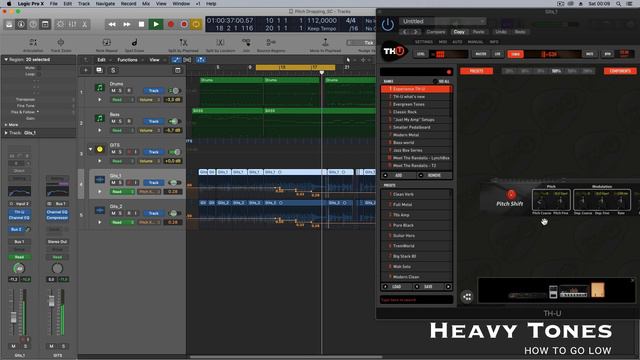Open the Mixer icon in control bar
Viewport: 640px width, 360px height.
click(72, 24)
